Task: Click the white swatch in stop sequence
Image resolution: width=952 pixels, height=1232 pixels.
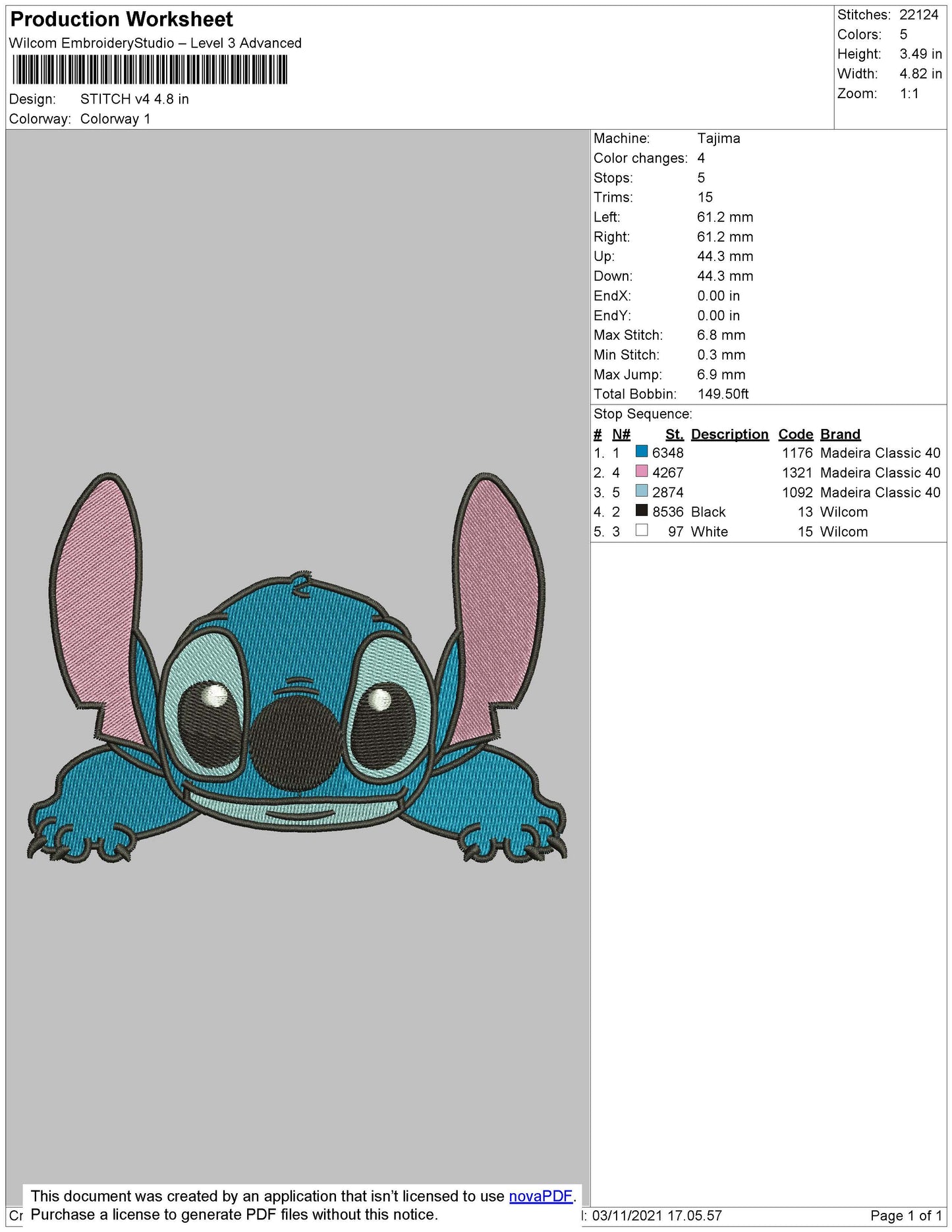Action: pos(642,530)
